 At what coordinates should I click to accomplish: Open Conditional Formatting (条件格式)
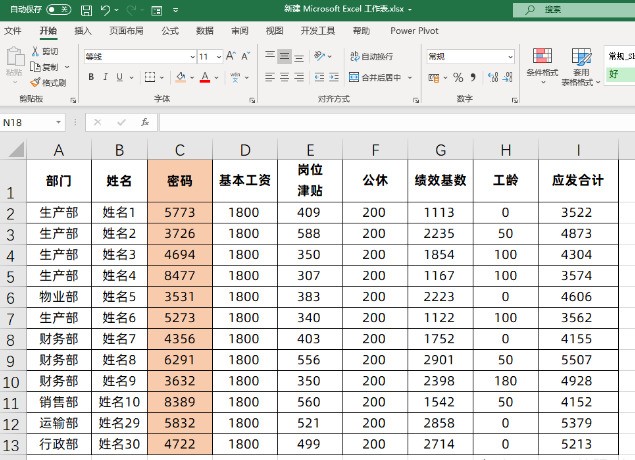pyautogui.click(x=542, y=66)
